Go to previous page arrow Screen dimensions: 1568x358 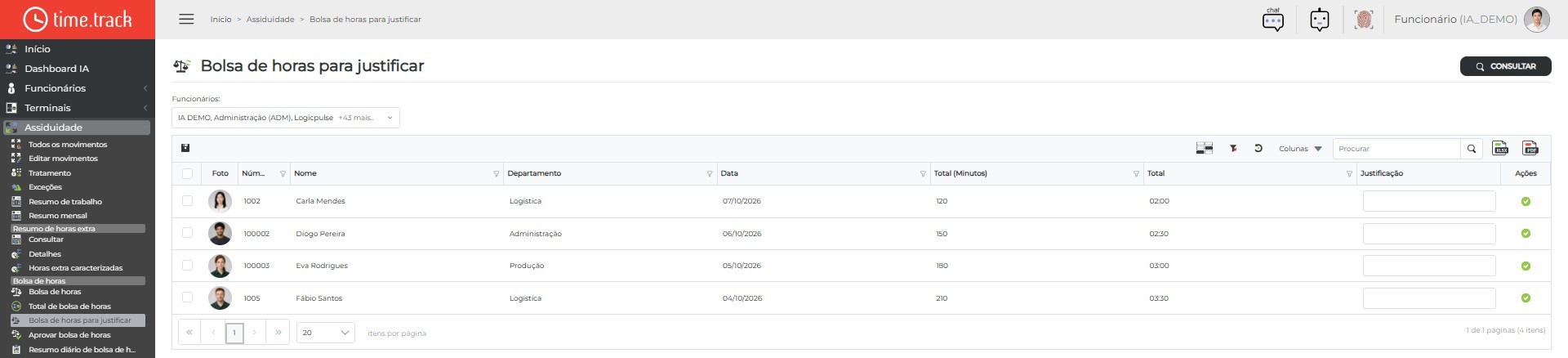213,333
